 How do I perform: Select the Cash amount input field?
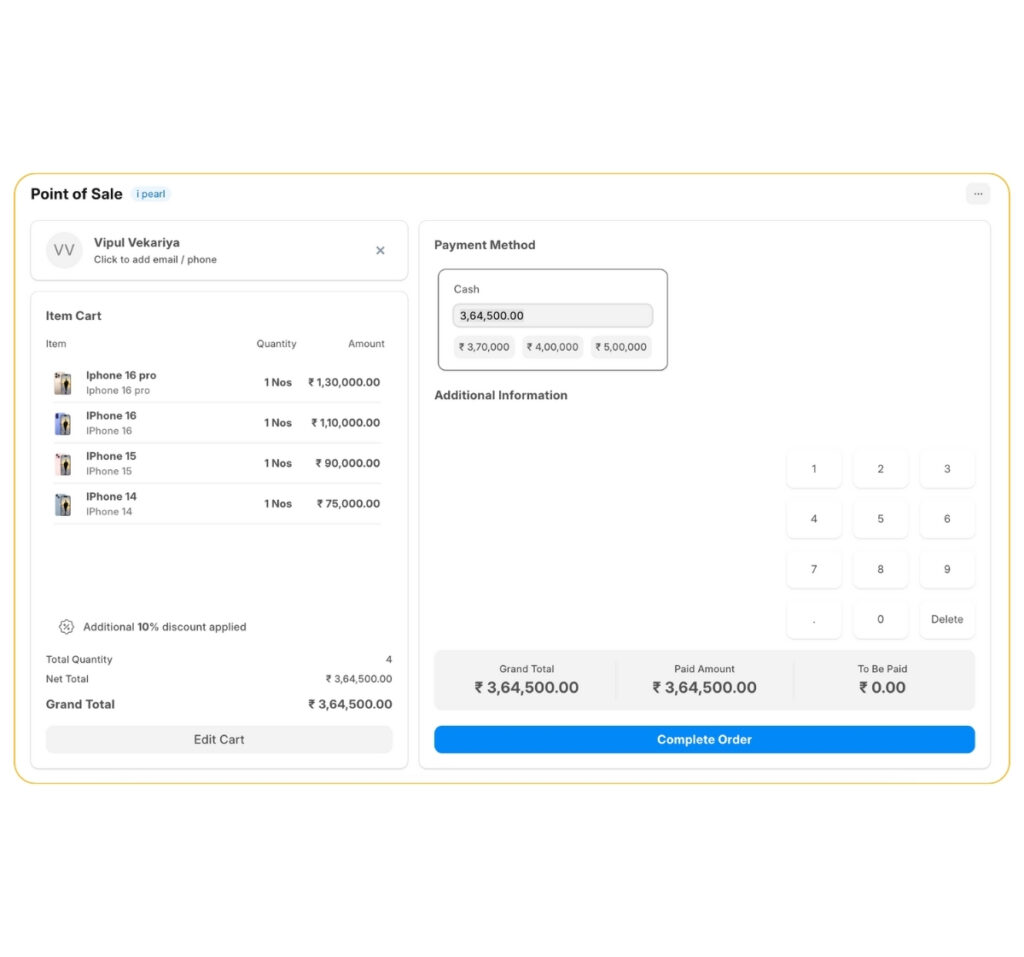pyautogui.click(x=552, y=316)
